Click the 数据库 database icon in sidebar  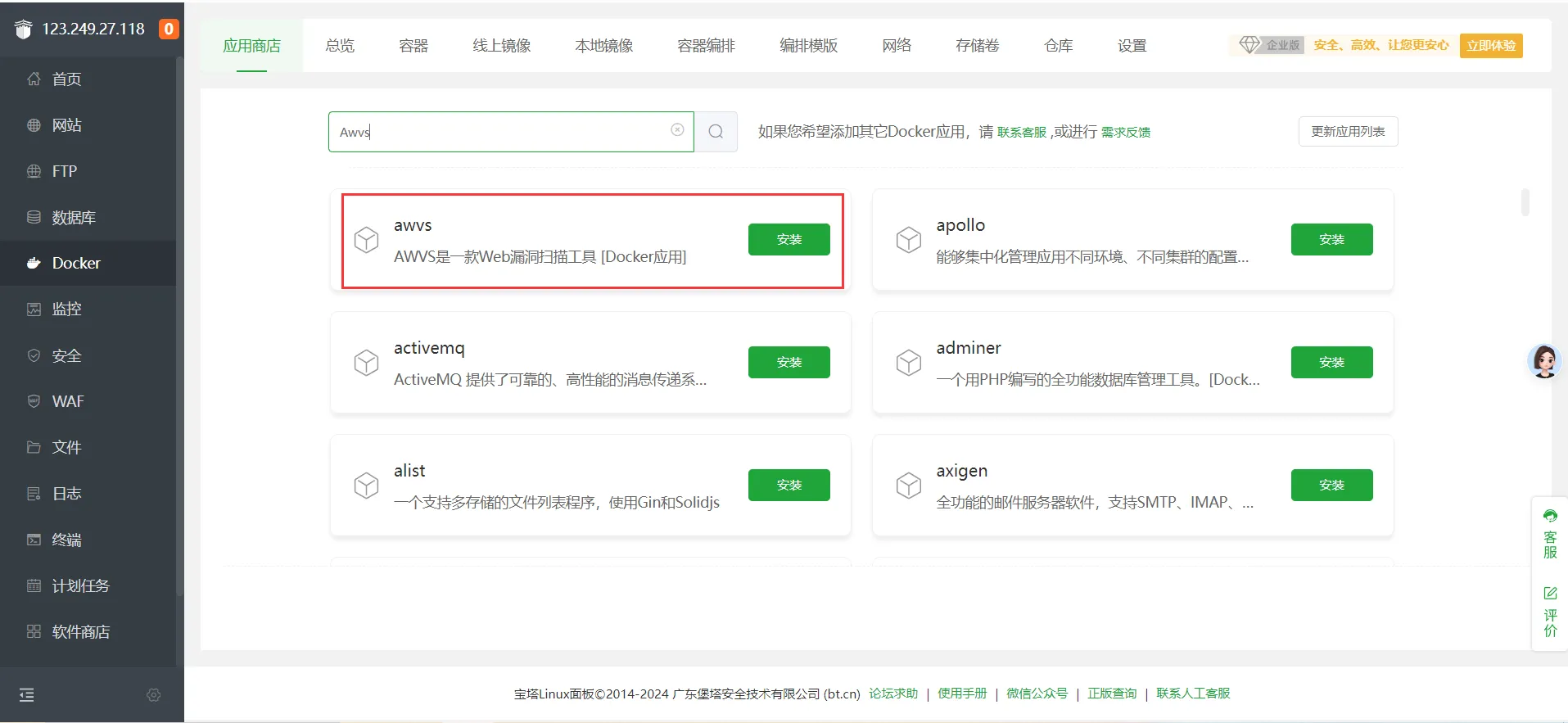[x=34, y=217]
